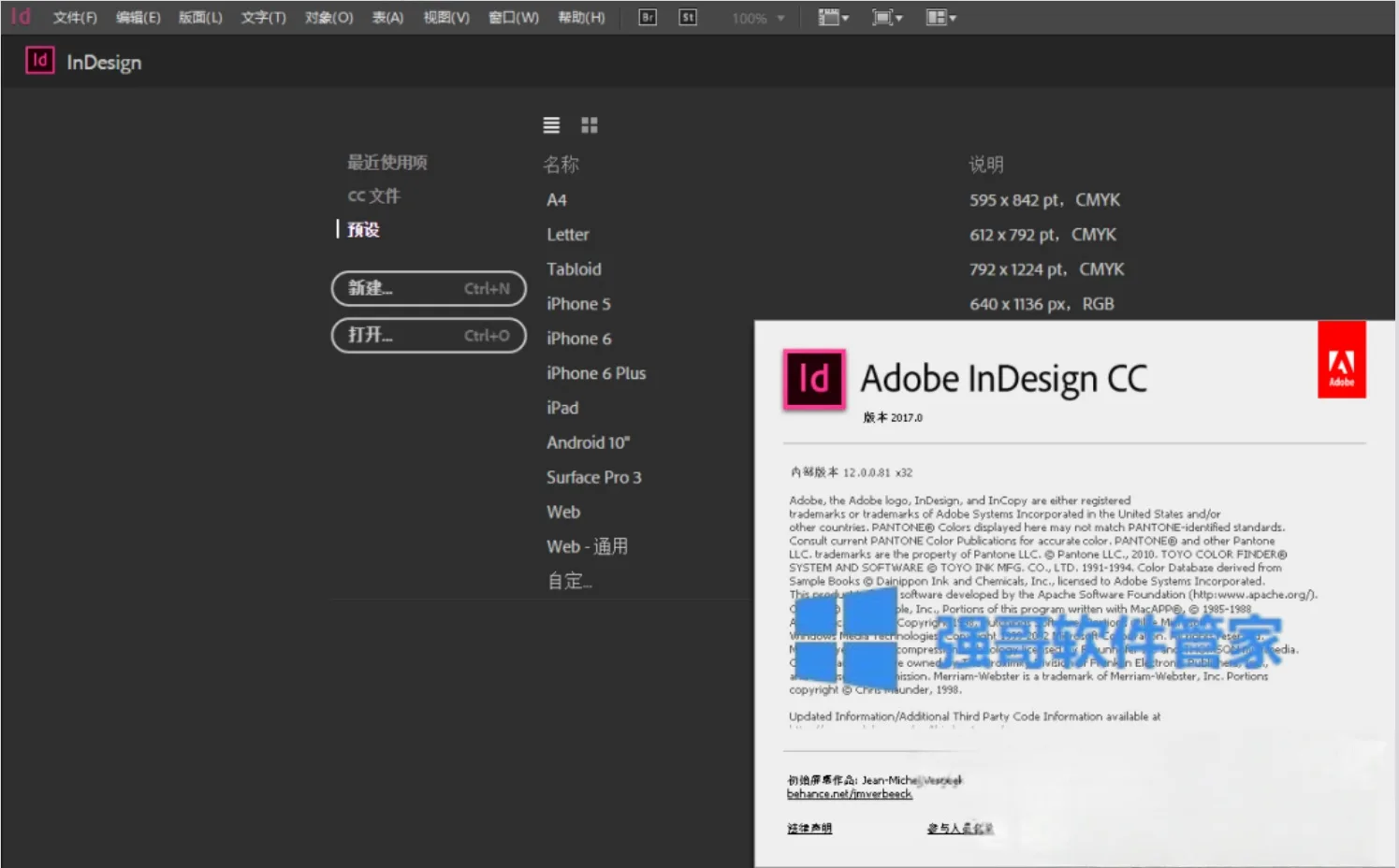This screenshot has height=868, width=1399.
Task: Choose the Tabloid preset
Action: 574,269
